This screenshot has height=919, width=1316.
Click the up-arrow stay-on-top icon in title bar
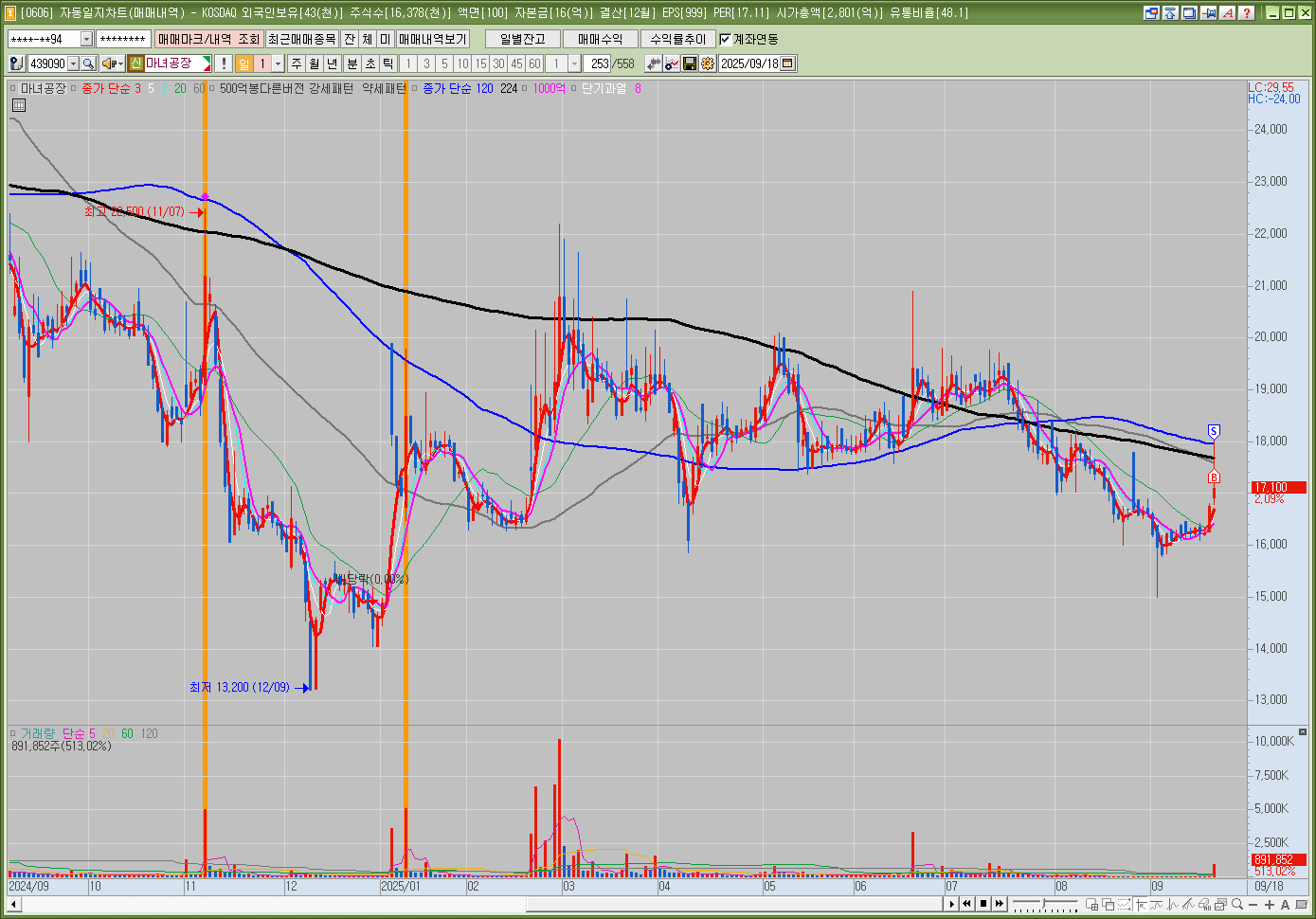coord(1170,12)
